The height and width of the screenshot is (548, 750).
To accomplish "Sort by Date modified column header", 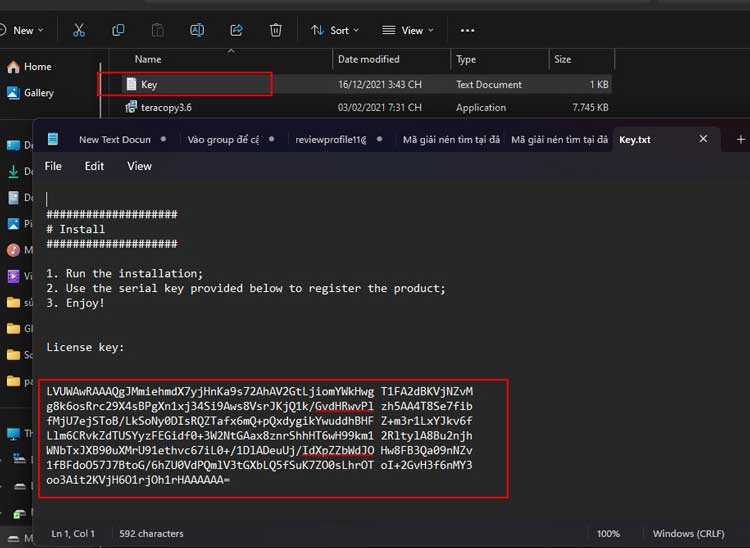I will click(x=368, y=59).
